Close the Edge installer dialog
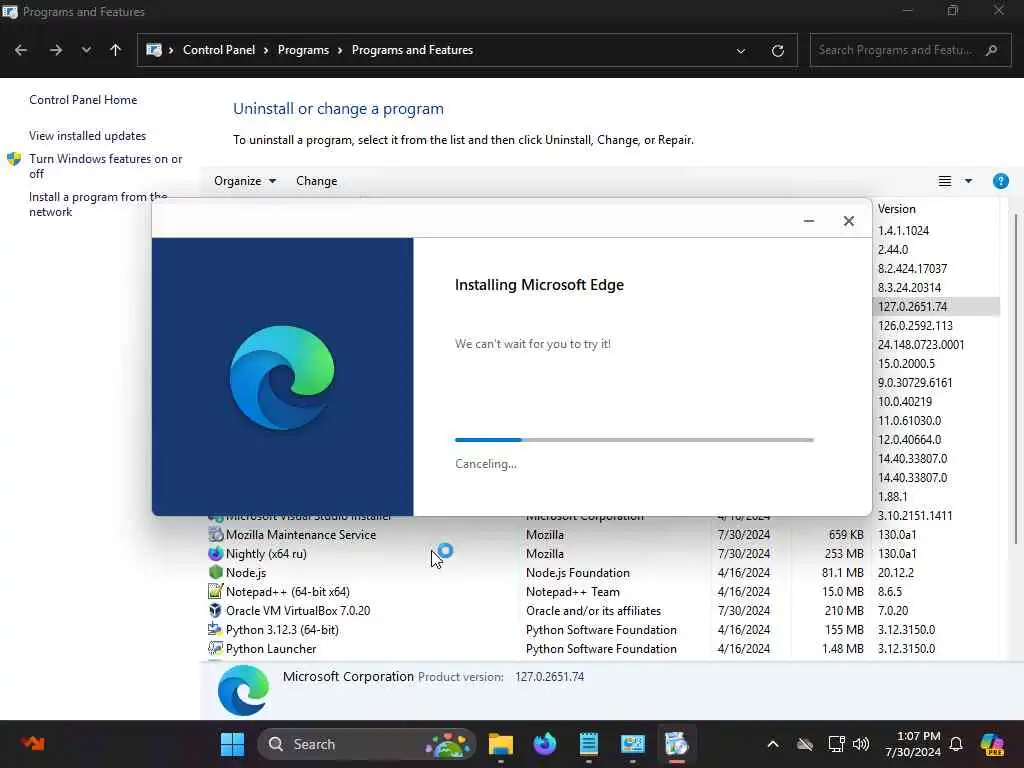The height and width of the screenshot is (768, 1024). coord(848,221)
